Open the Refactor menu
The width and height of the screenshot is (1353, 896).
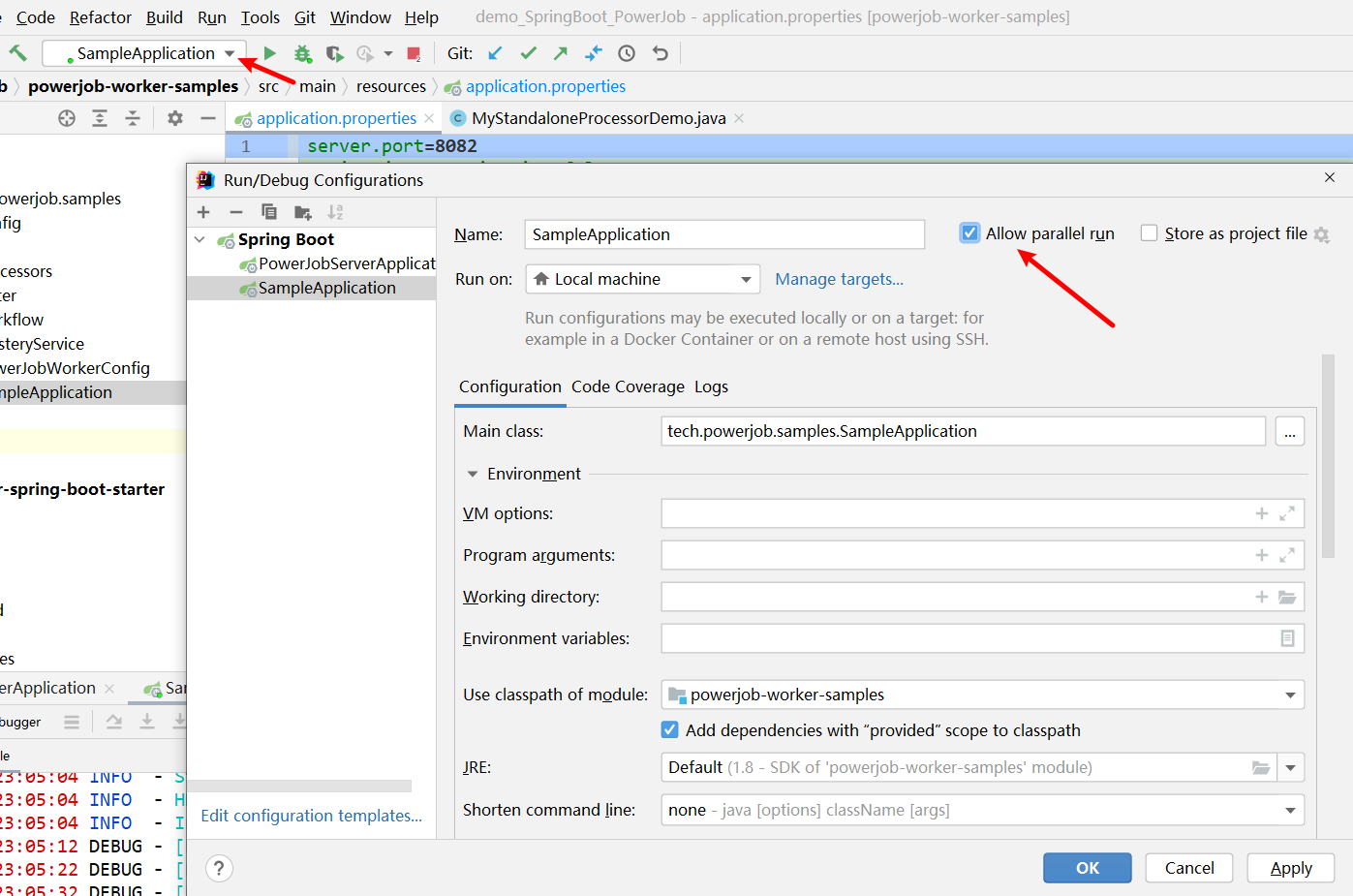pyautogui.click(x=100, y=17)
